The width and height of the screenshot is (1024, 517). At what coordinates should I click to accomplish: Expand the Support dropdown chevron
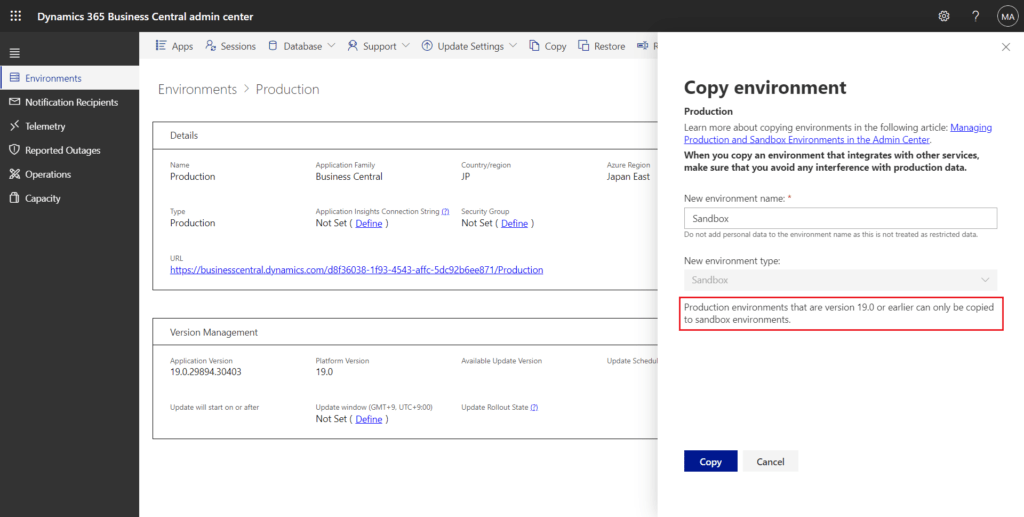406,46
